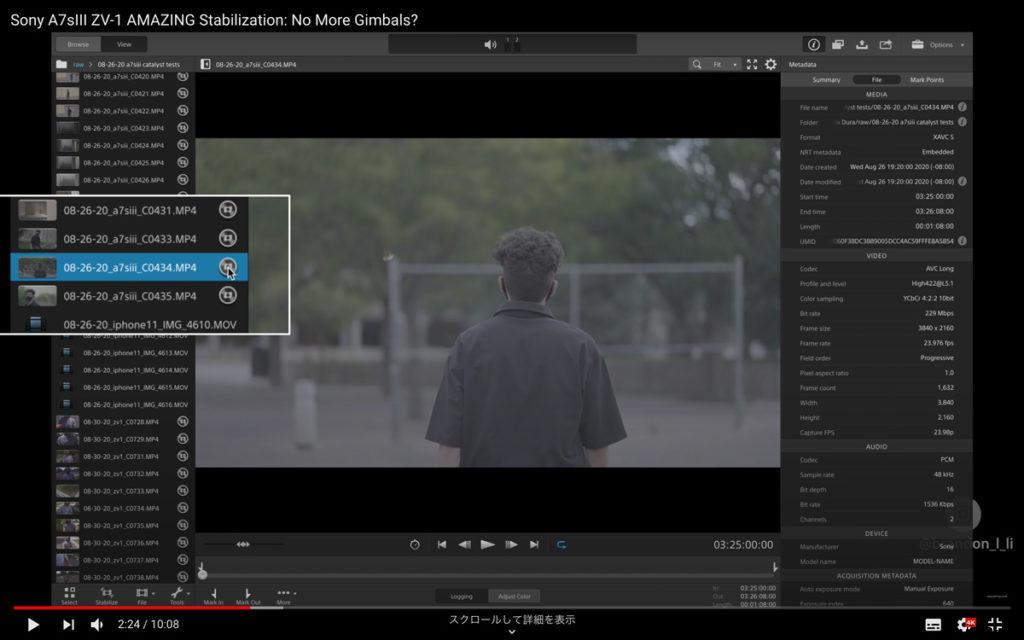The width and height of the screenshot is (1024, 640).
Task: Click the YouTube red progress bar
Action: coord(130,607)
